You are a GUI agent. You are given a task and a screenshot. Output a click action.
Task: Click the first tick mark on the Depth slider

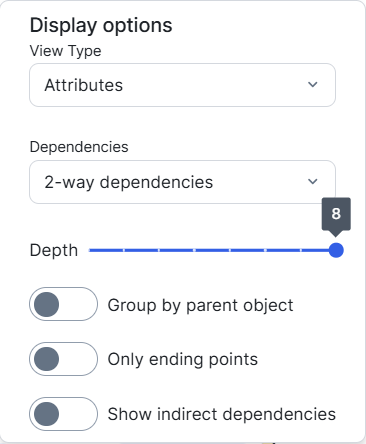tap(124, 250)
